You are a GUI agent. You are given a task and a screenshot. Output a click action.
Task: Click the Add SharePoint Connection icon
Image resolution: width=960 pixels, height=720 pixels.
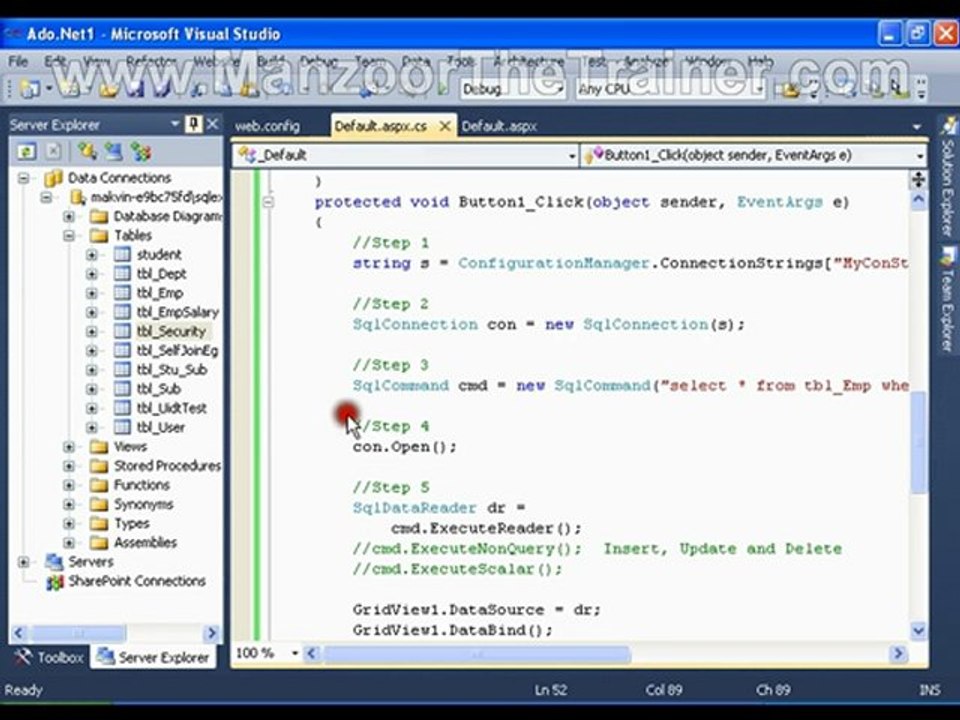141,151
